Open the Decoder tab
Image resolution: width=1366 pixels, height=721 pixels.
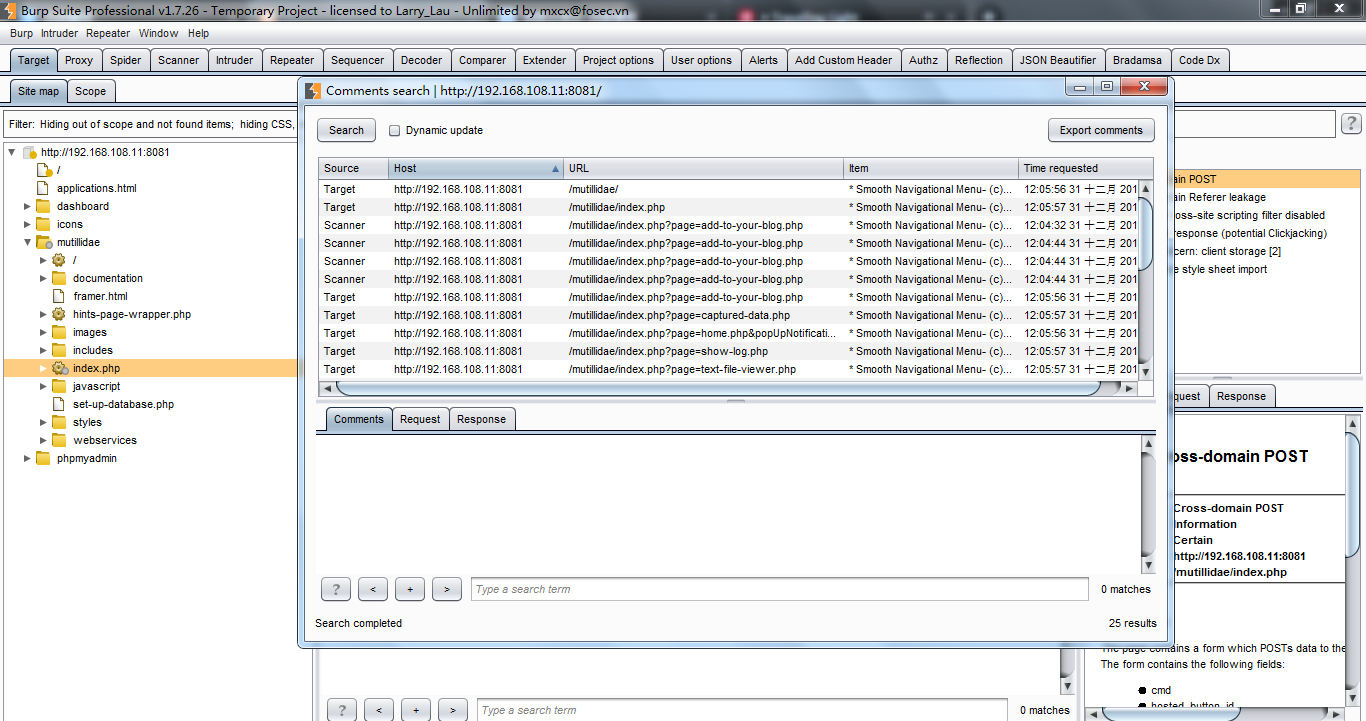[421, 60]
